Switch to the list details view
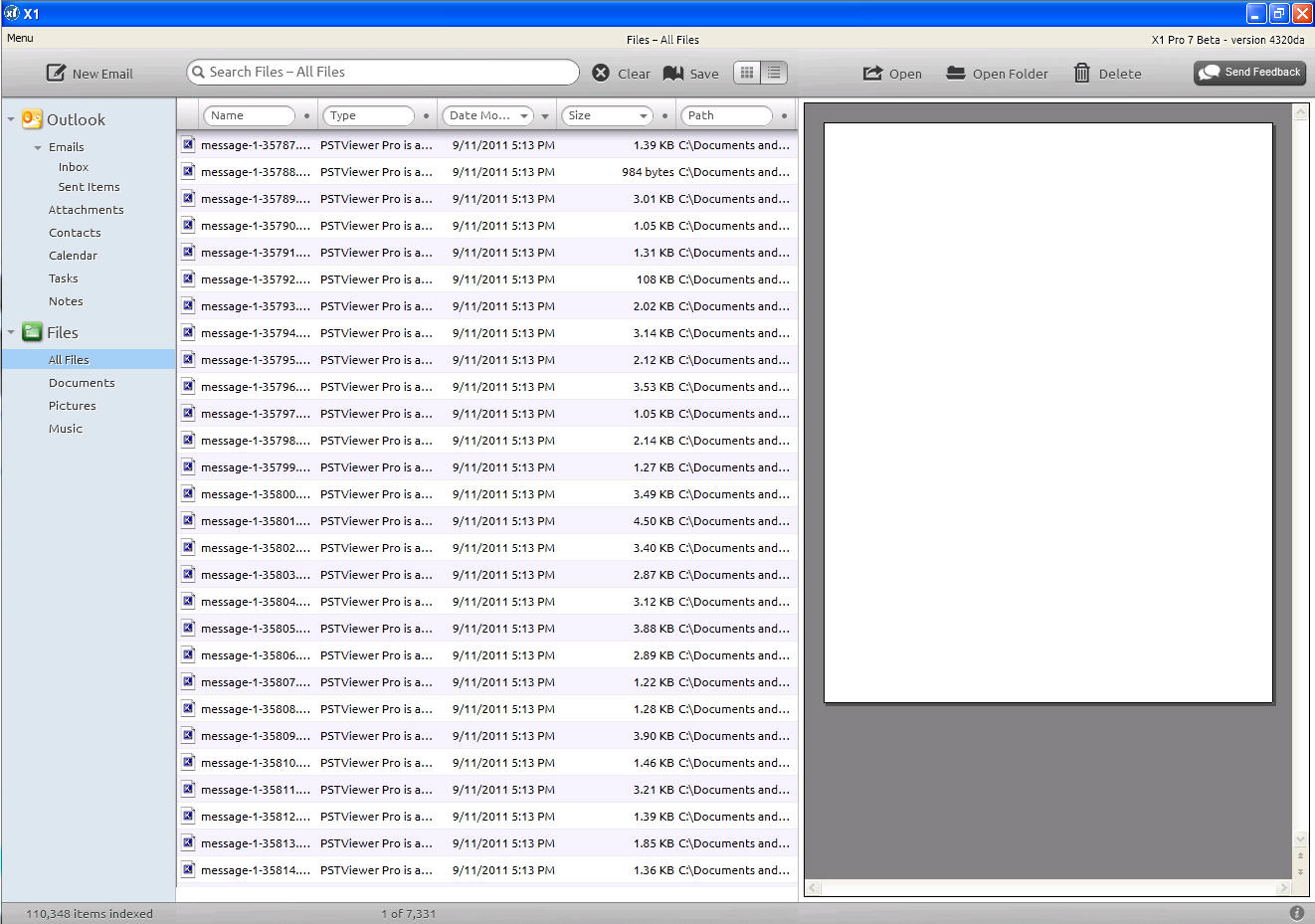The height and width of the screenshot is (924, 1315). (774, 73)
